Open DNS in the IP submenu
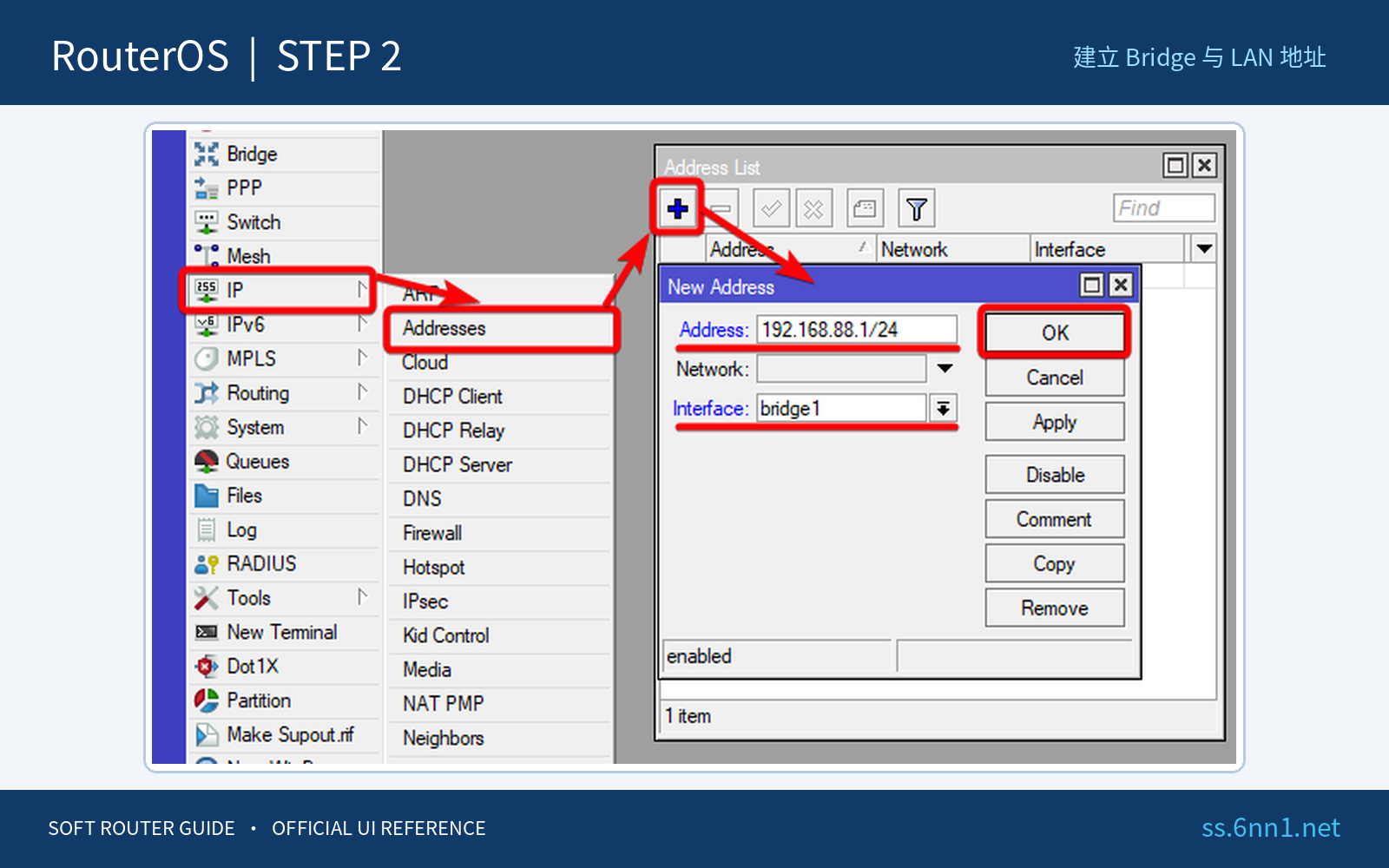Screen dimensions: 1389x868 coord(499,499)
